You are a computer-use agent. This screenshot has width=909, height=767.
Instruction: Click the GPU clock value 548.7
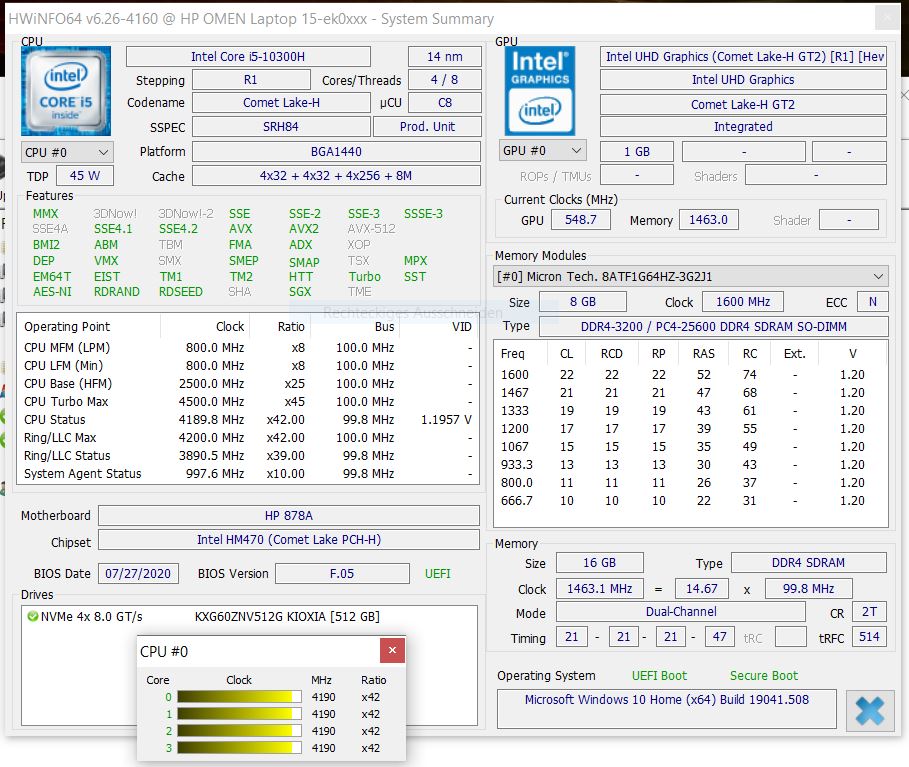pyautogui.click(x=580, y=220)
